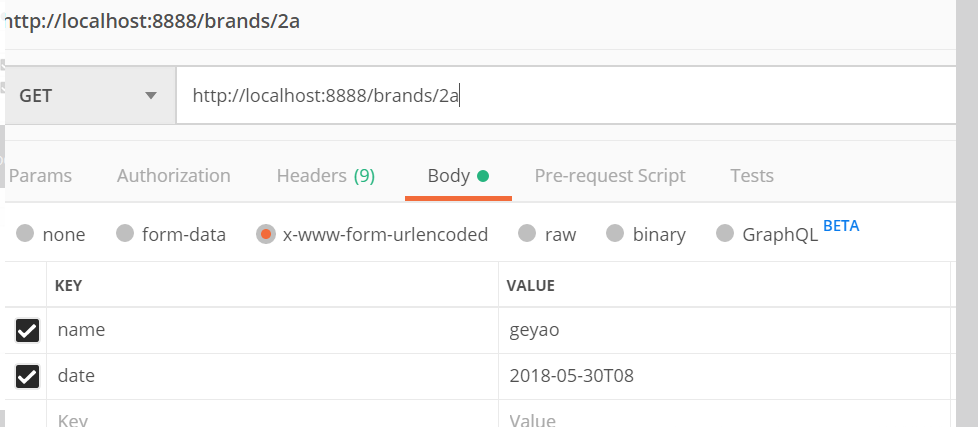Go to the Tests tab

click(752, 176)
